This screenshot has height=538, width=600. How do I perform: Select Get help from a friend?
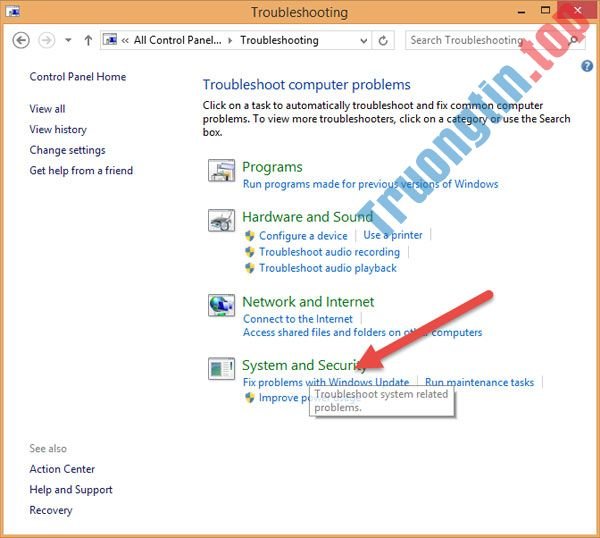pyautogui.click(x=81, y=170)
